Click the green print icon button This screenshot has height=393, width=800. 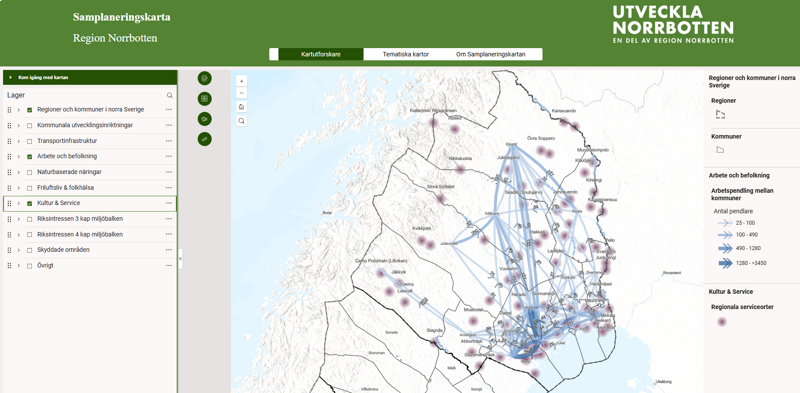pos(205,79)
